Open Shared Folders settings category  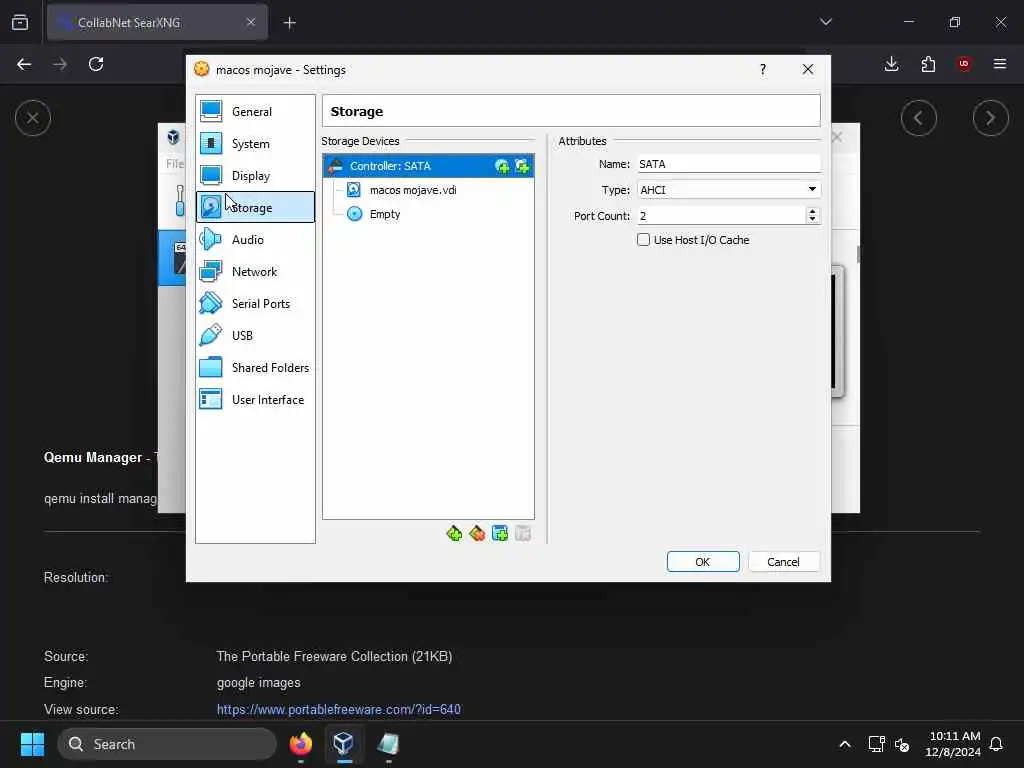(255, 368)
